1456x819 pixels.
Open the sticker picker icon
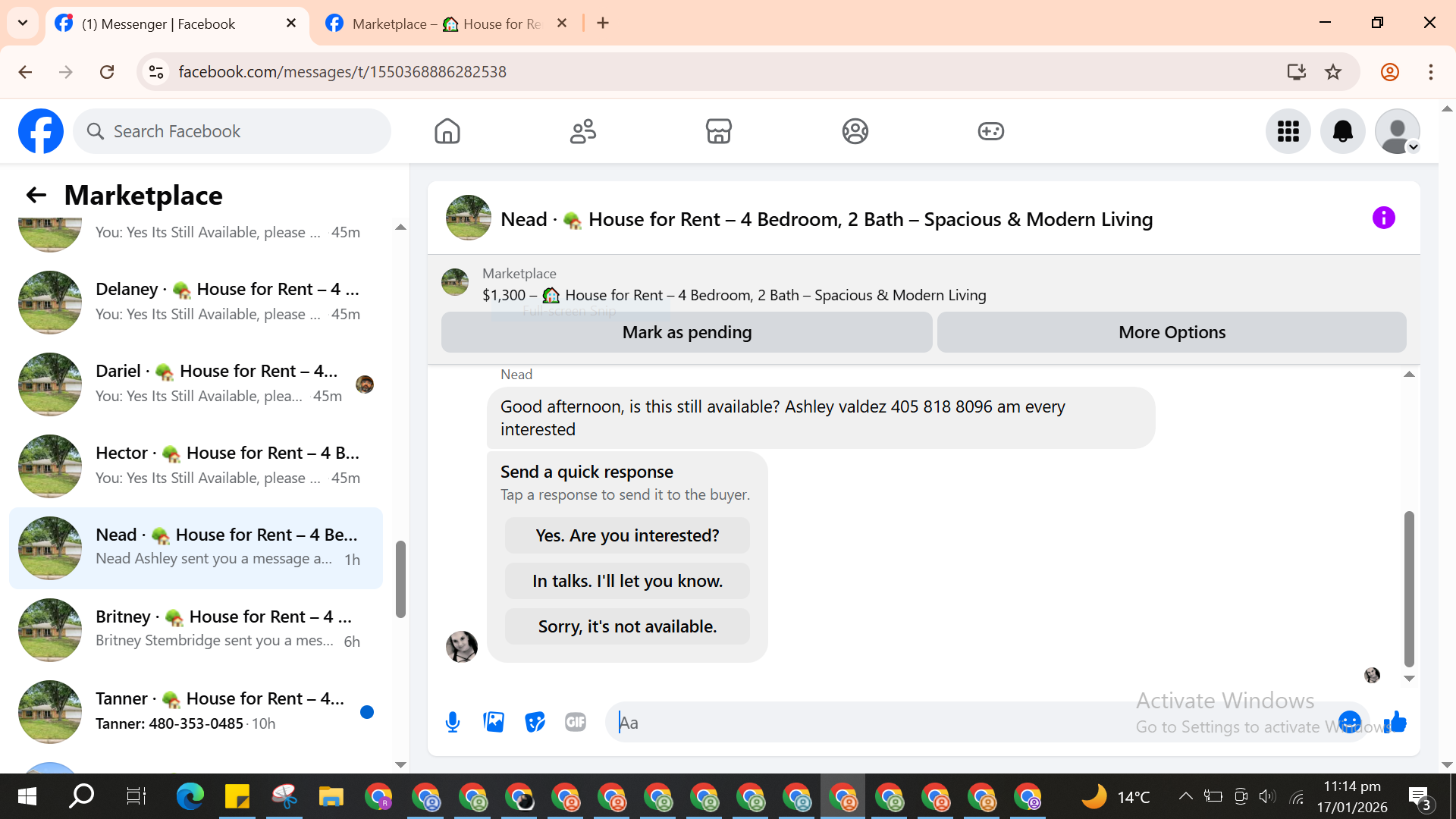[535, 722]
